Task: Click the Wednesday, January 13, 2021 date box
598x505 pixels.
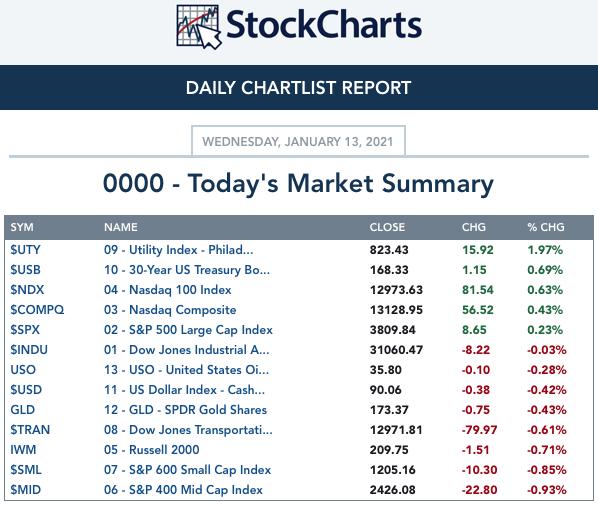Action: click(298, 141)
